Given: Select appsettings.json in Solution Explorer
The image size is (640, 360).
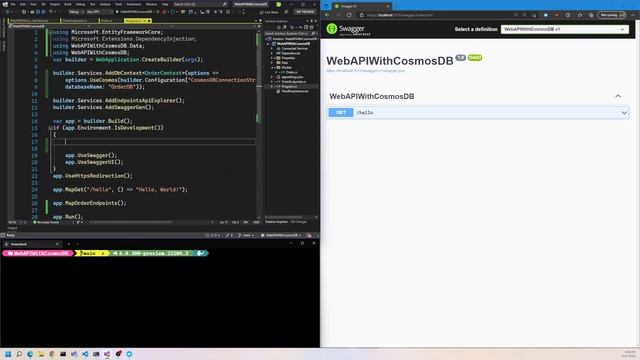Looking at the screenshot, I should tap(292, 77).
